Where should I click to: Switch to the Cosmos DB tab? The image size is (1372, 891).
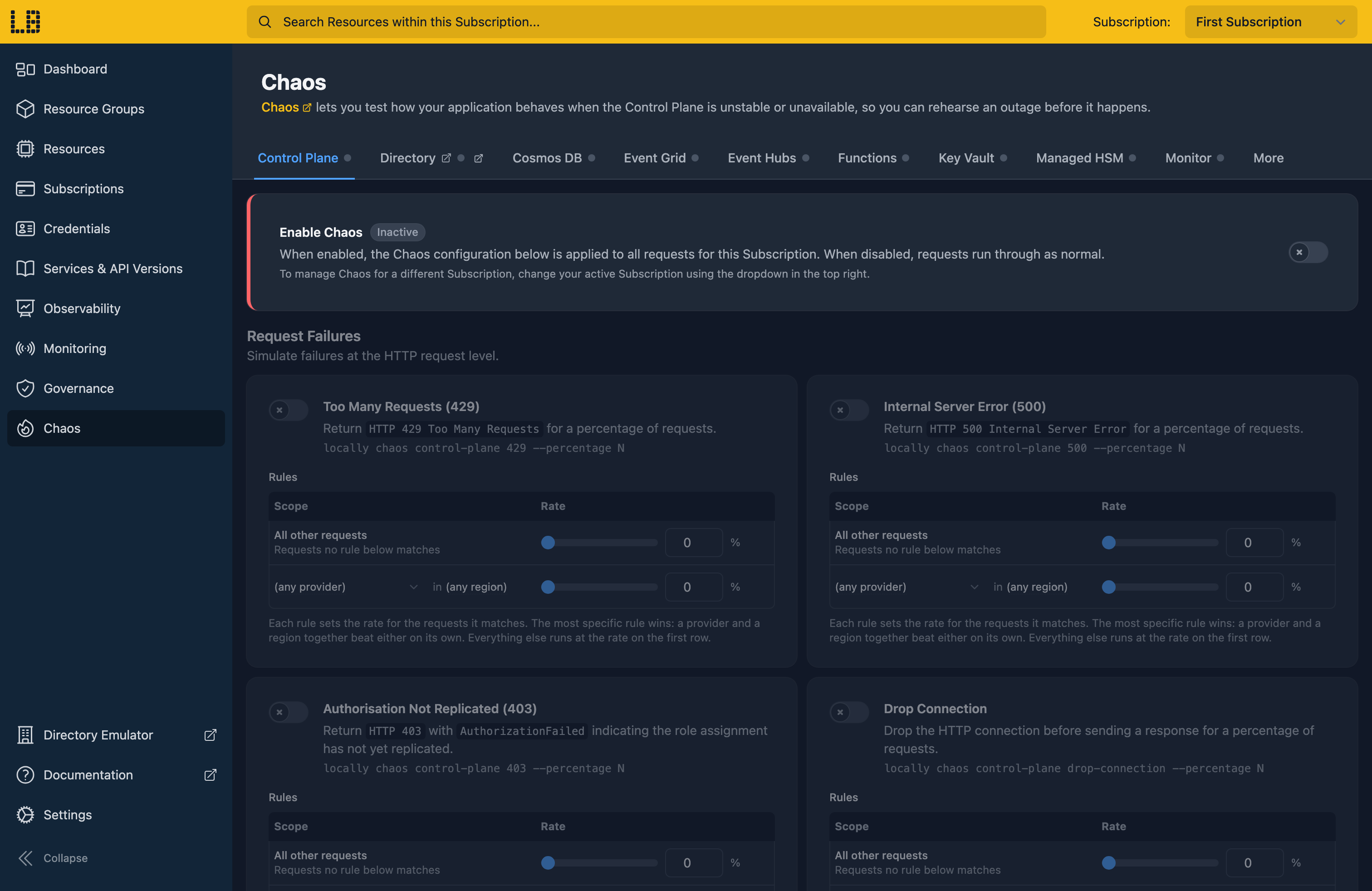(x=554, y=158)
